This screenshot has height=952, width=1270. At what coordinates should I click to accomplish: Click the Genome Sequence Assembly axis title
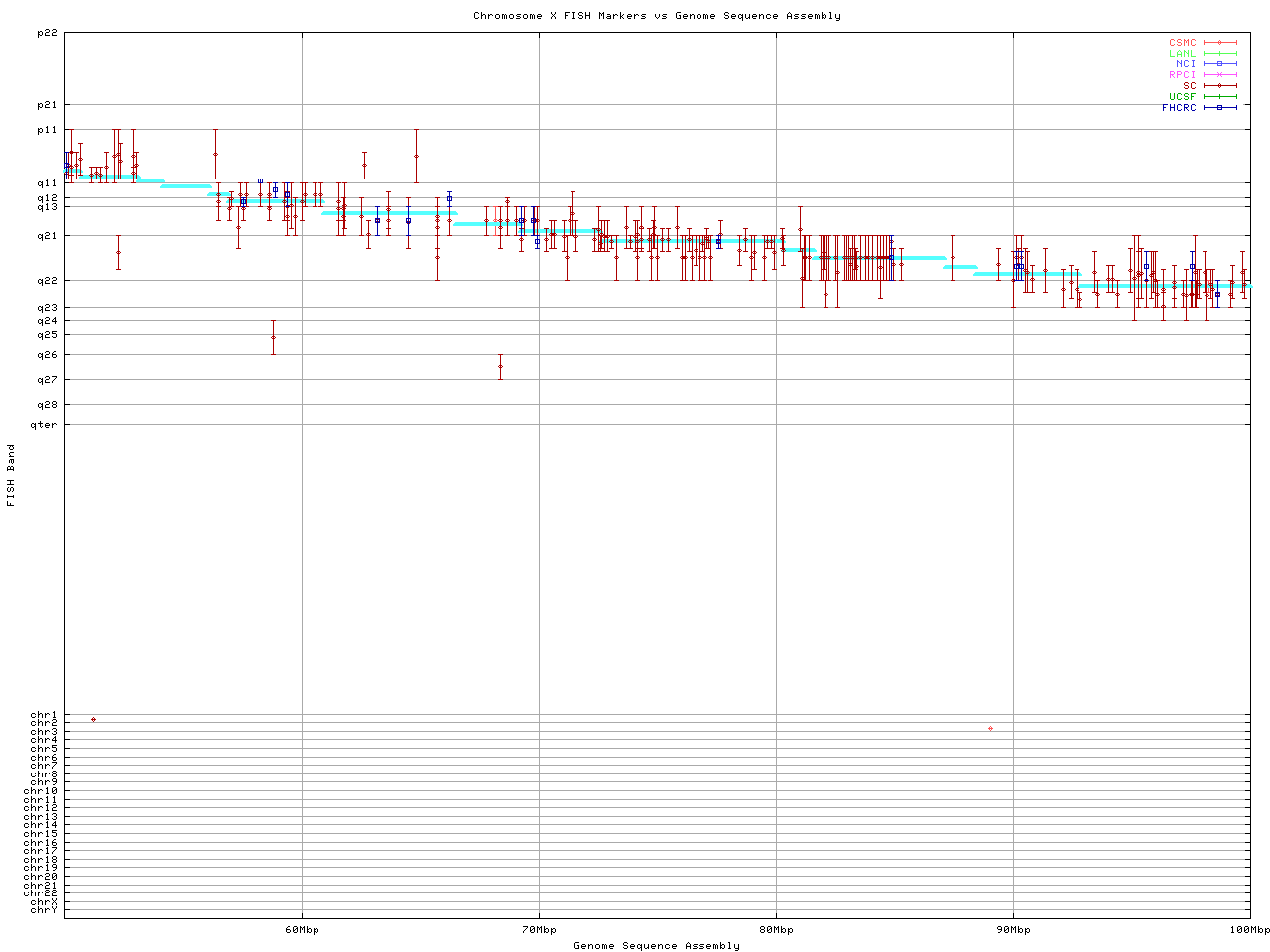[657, 946]
